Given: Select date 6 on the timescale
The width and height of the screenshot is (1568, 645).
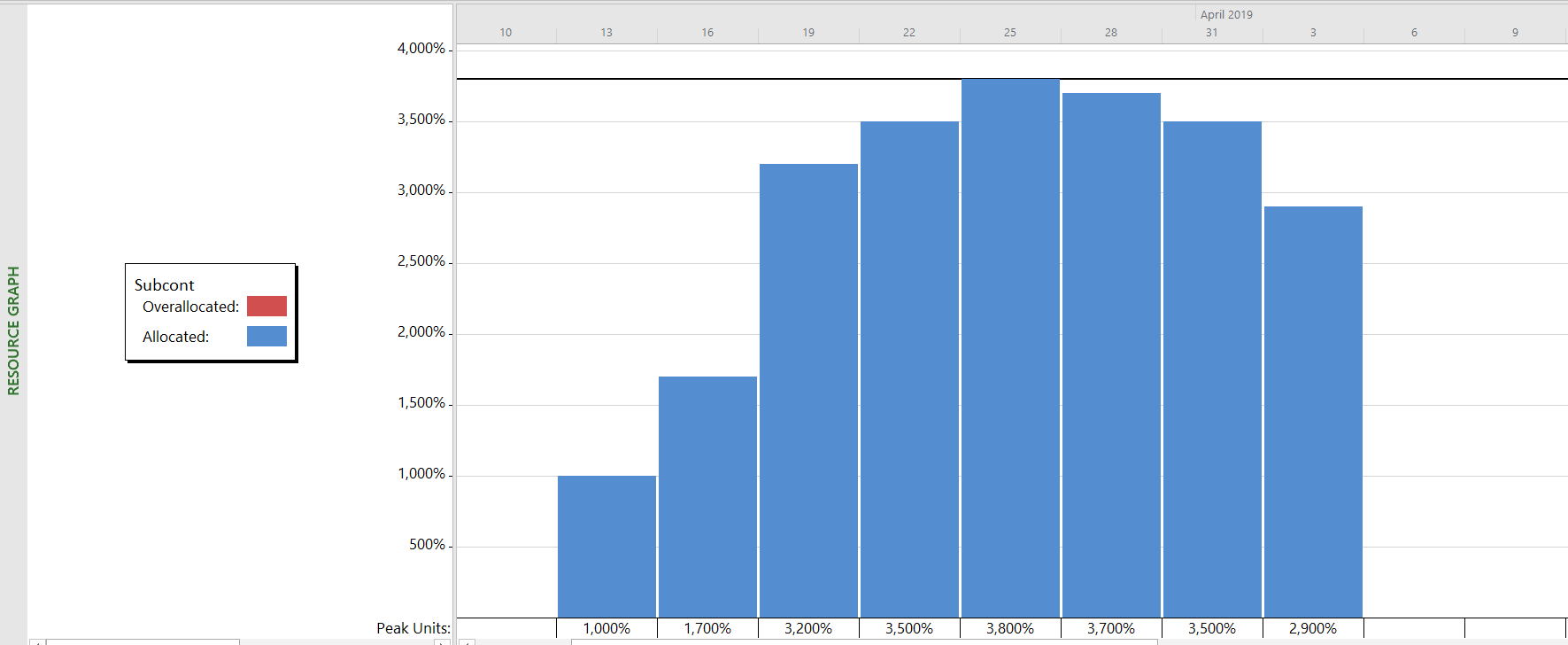Looking at the screenshot, I should coord(1414,33).
